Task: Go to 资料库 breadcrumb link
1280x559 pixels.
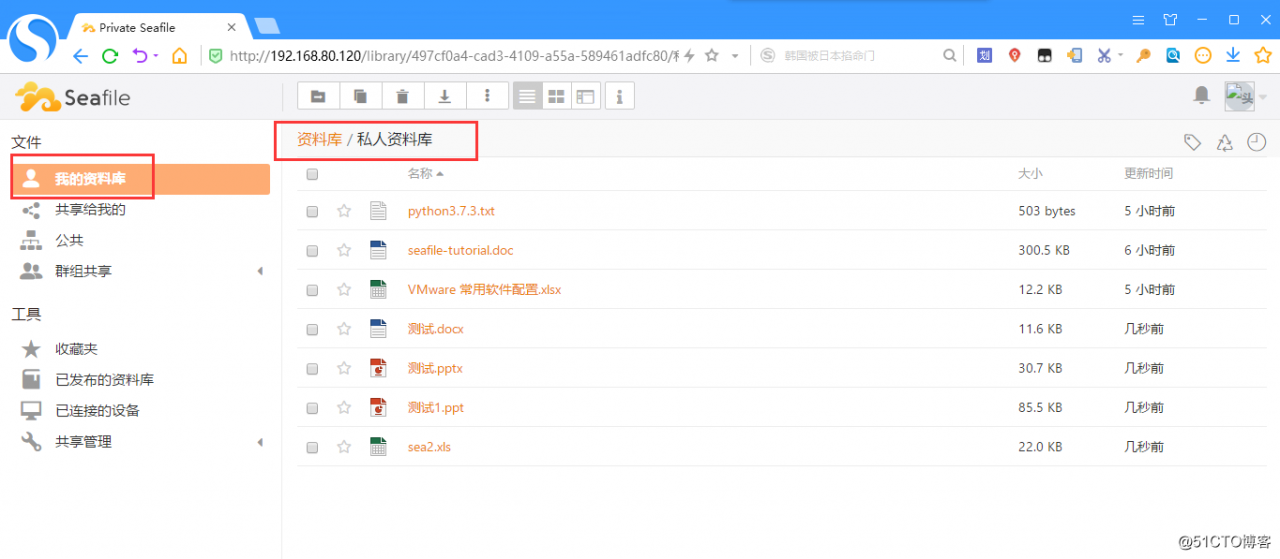Action: pos(319,140)
